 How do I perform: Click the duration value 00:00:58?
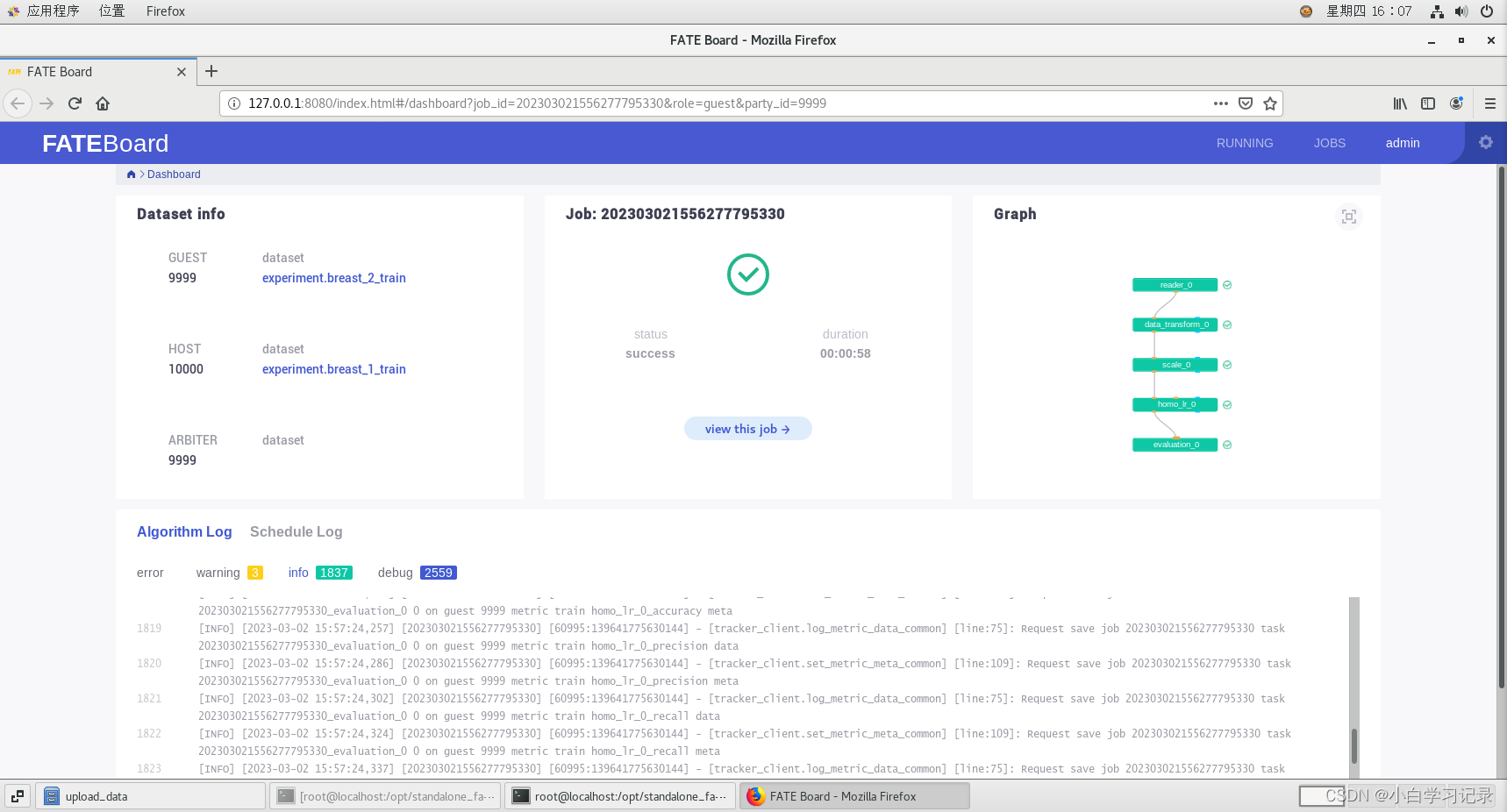(846, 353)
